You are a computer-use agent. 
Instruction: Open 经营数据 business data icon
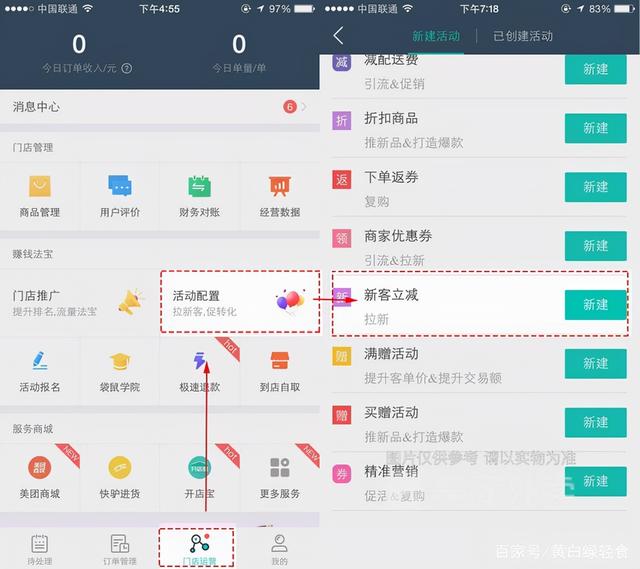[280, 186]
